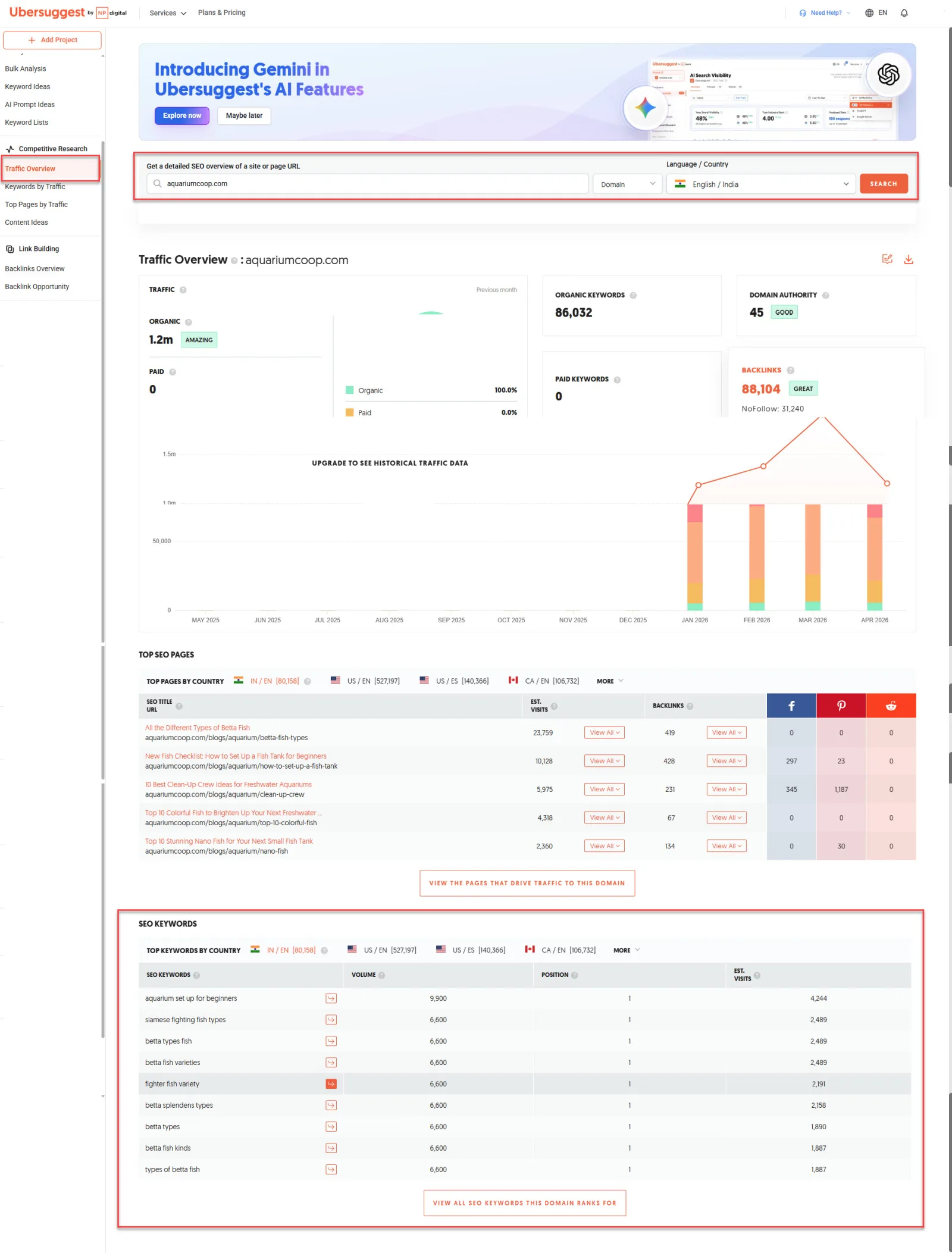Expand visits View All for clean-up-crew page
This screenshot has width=952, height=1253.
tap(605, 790)
